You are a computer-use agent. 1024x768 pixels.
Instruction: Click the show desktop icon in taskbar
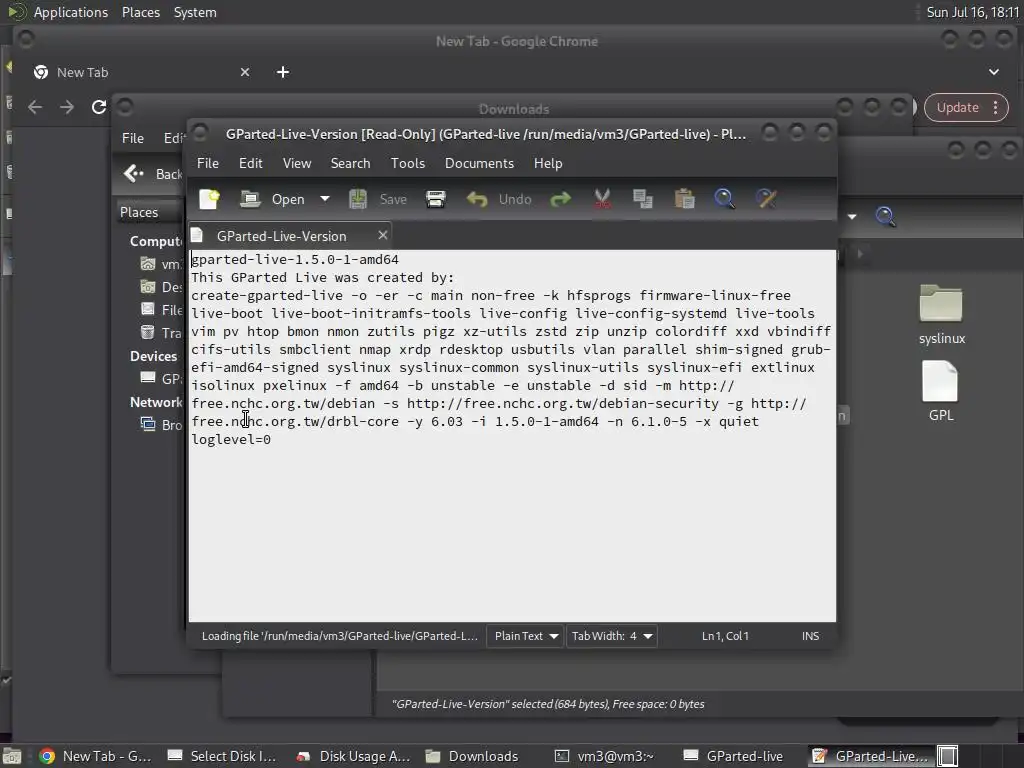12,756
